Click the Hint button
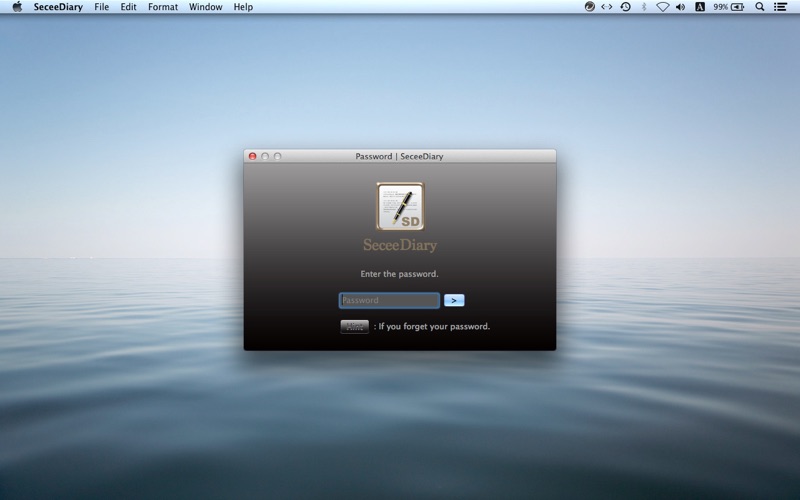This screenshot has width=800, height=500. [355, 327]
